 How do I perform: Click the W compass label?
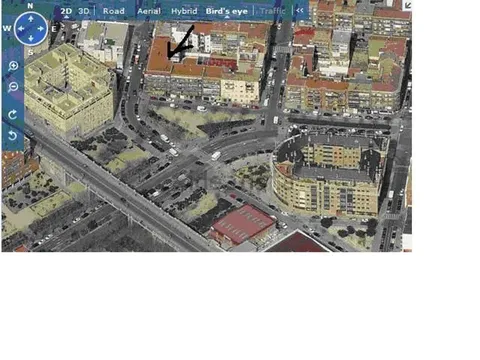(x=7, y=28)
